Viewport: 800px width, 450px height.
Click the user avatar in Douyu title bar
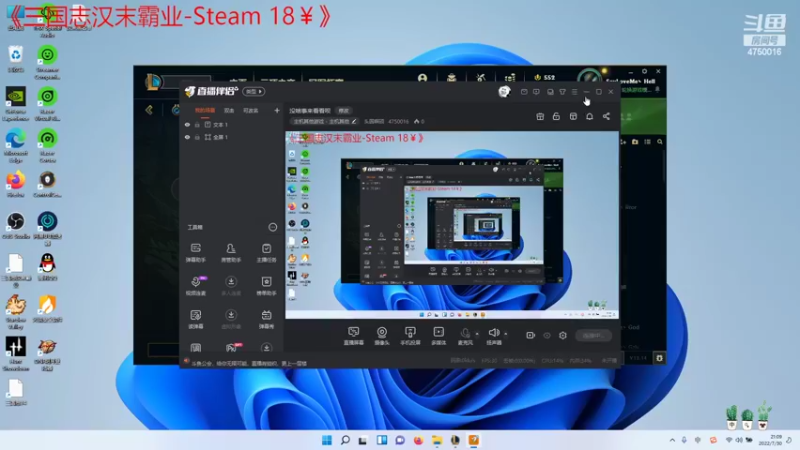pos(504,91)
